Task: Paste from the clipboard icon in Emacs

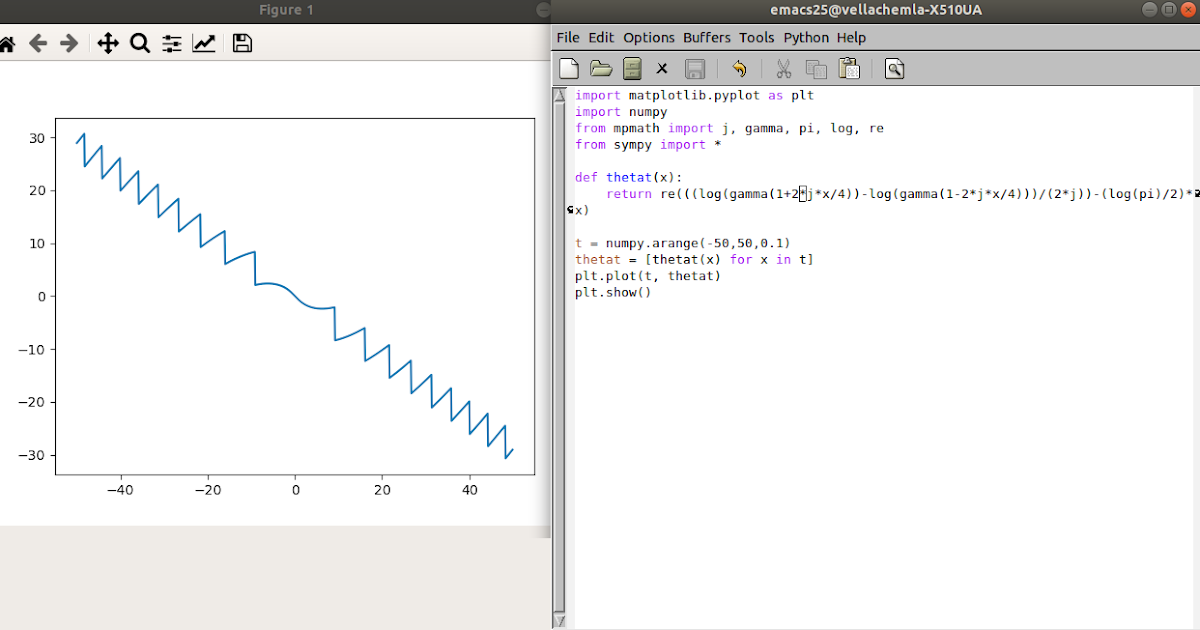Action: tap(847, 68)
